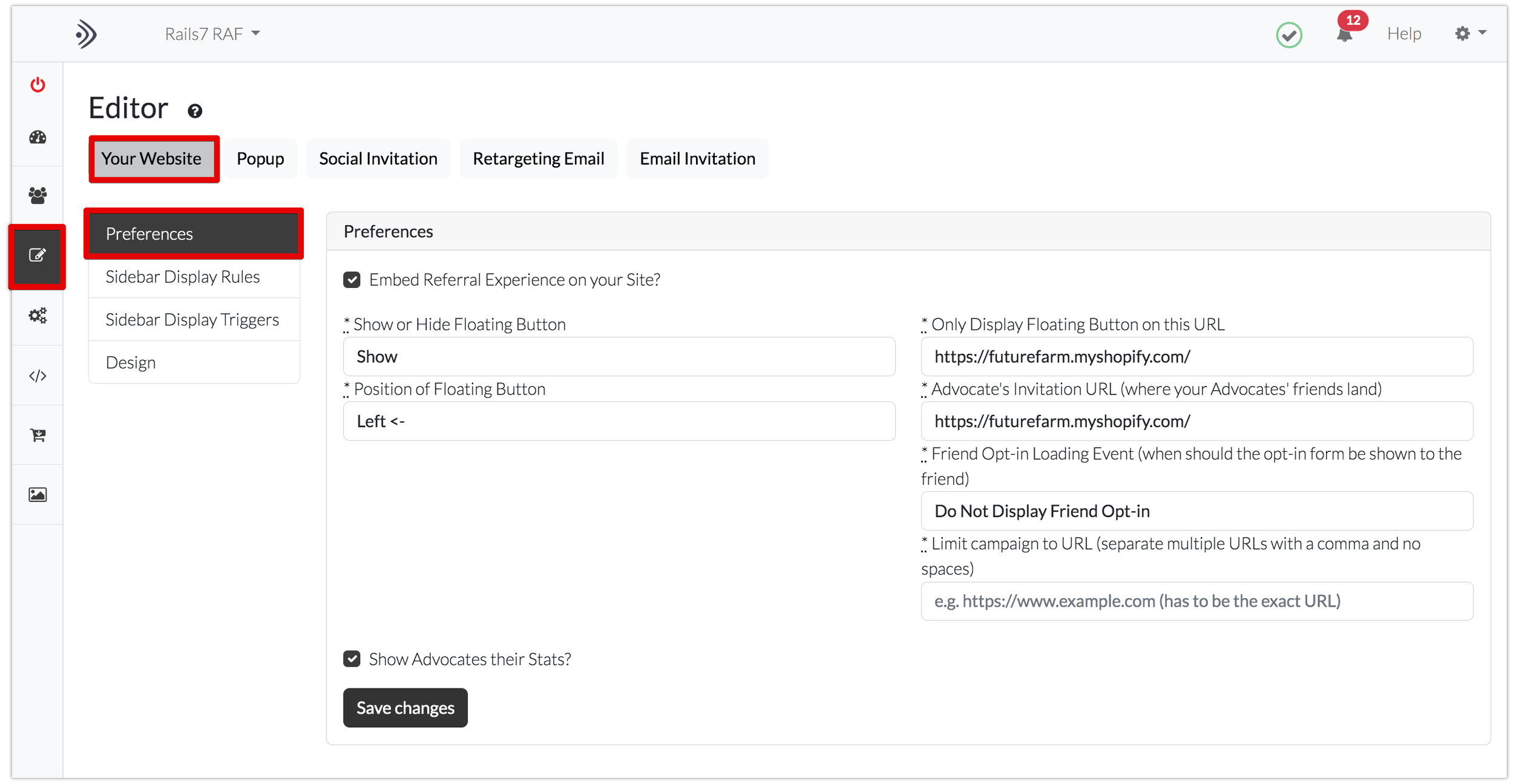Click the notifications bell with 12 badge

coord(1344,34)
